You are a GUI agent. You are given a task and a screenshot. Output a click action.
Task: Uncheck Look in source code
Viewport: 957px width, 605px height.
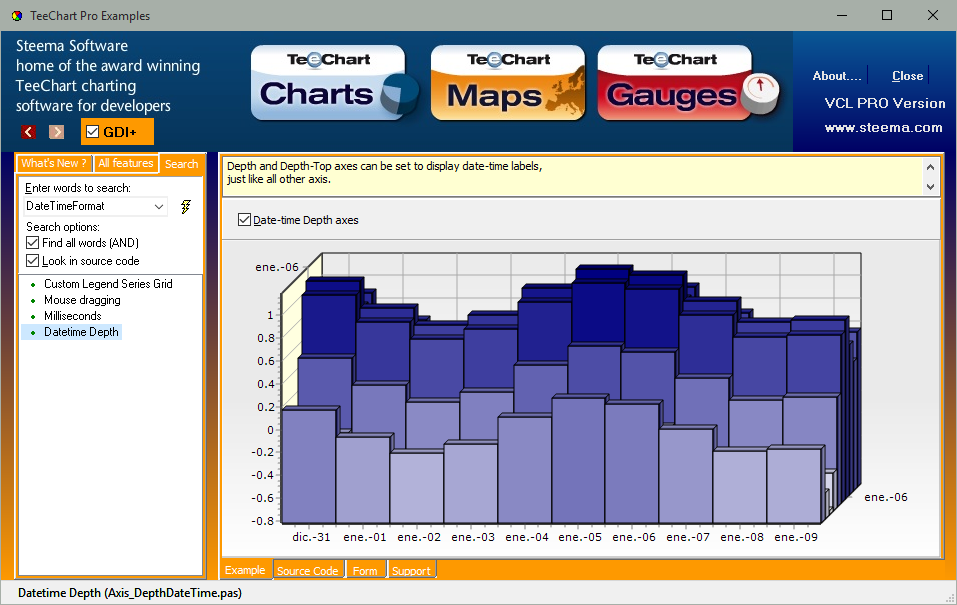(x=33, y=261)
